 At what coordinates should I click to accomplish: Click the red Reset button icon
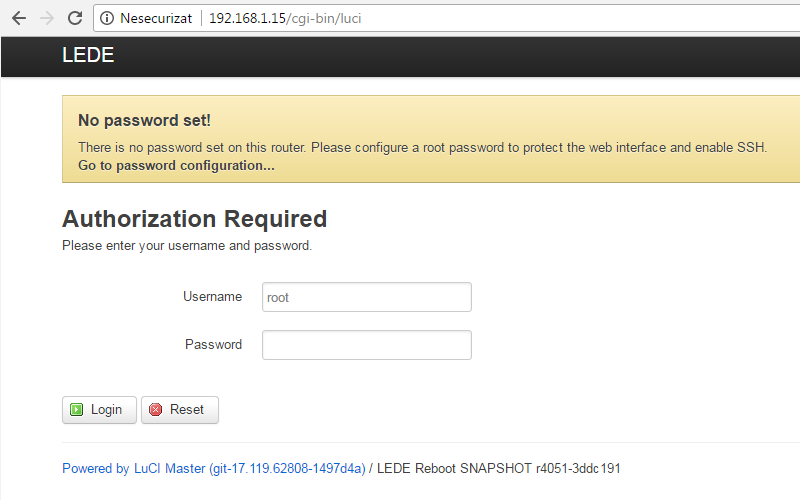(x=156, y=409)
